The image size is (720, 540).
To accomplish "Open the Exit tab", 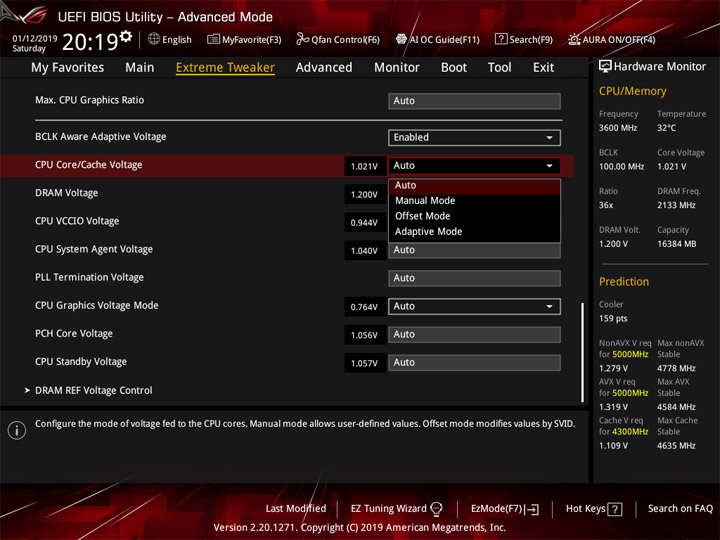I will (x=543, y=68).
